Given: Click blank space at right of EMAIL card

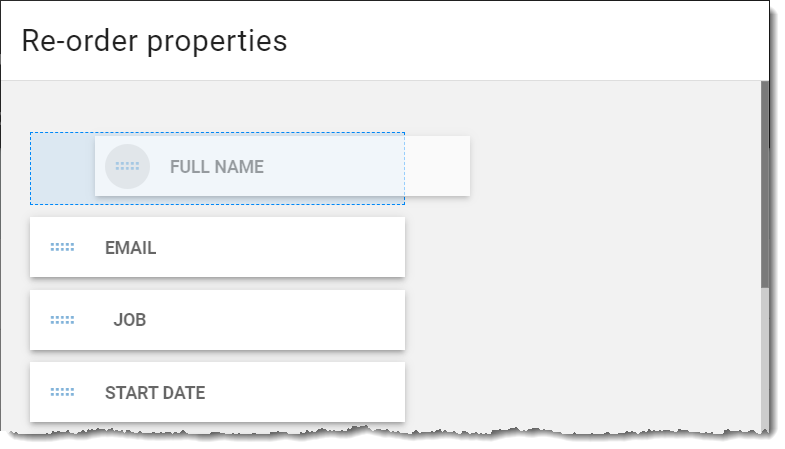Looking at the screenshot, I should (300, 247).
